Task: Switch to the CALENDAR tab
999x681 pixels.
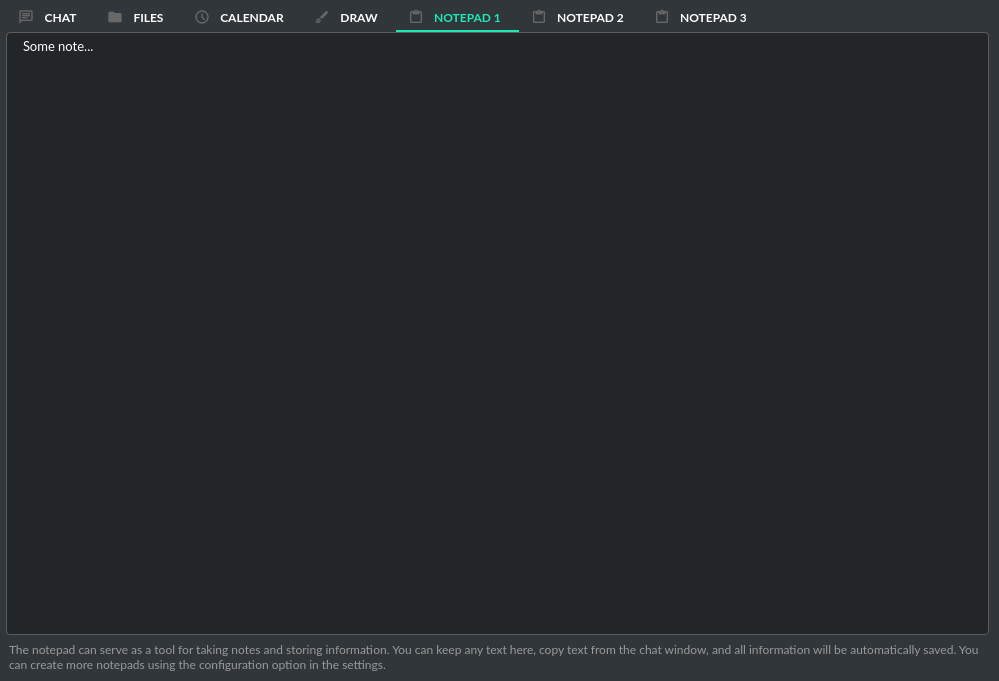Action: 251,17
